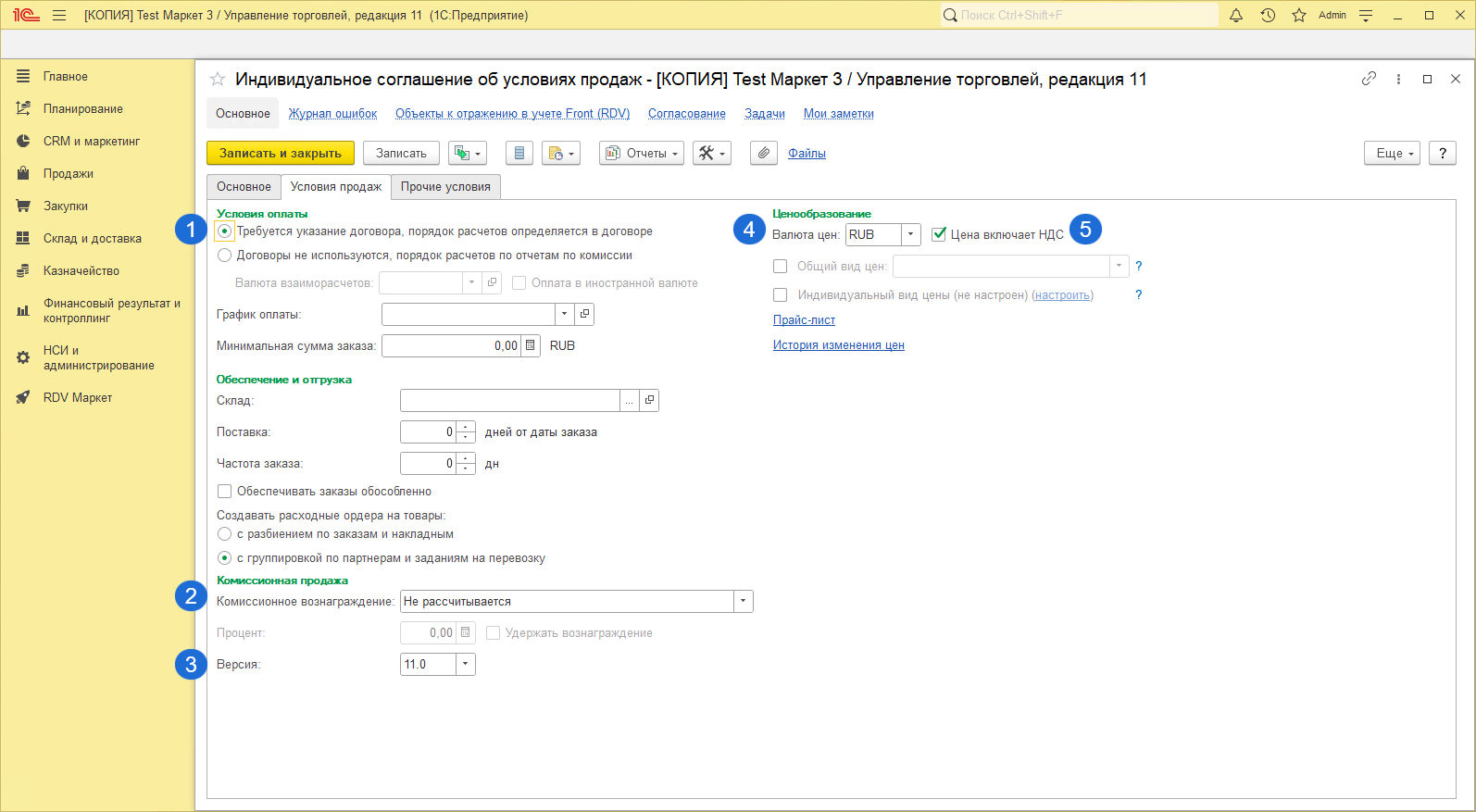Expand the Версия dropdown
This screenshot has height=812, width=1476.
(x=465, y=665)
